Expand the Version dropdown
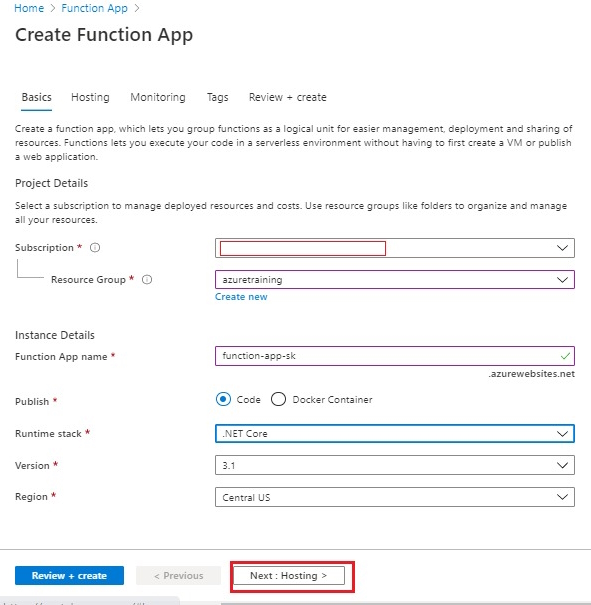This screenshot has width=591, height=605. (x=395, y=465)
